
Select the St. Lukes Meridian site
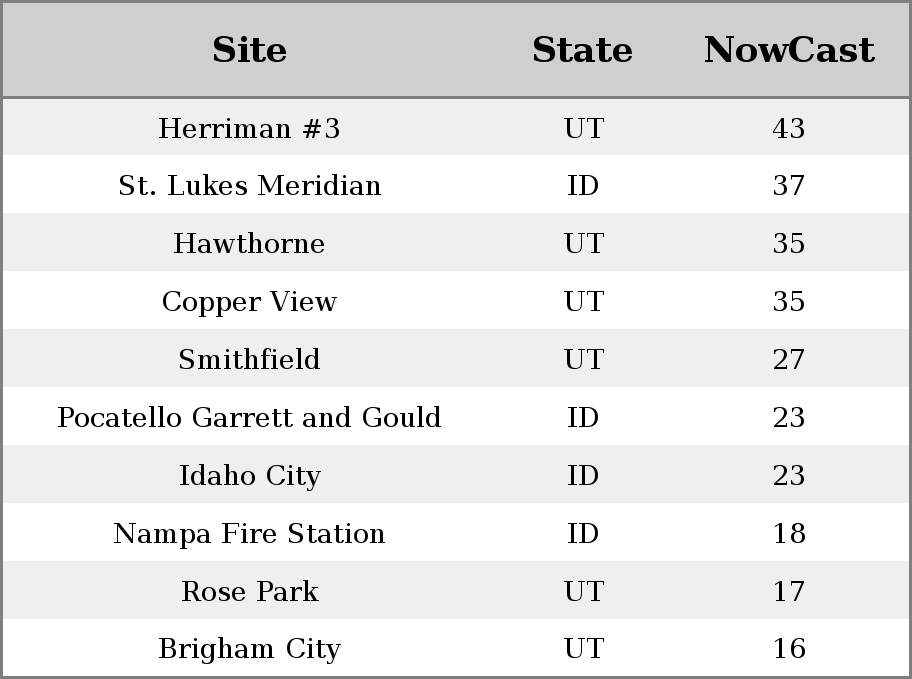250,186
